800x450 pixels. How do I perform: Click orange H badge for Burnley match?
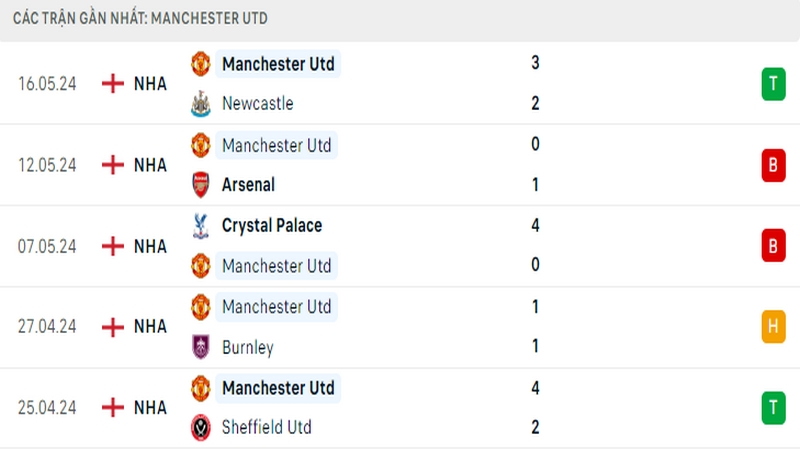tap(773, 326)
